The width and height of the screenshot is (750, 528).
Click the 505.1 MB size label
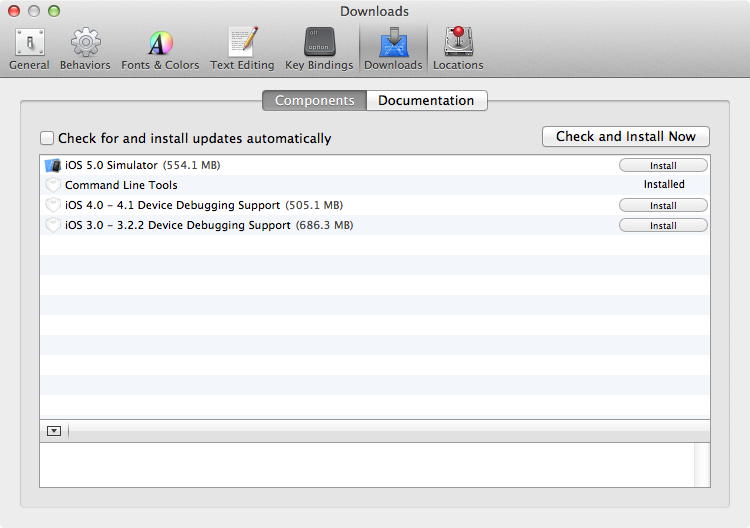pos(314,205)
